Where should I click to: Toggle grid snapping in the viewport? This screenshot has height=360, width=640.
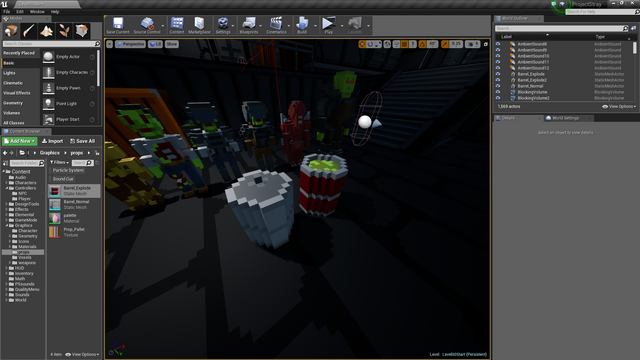click(x=404, y=44)
